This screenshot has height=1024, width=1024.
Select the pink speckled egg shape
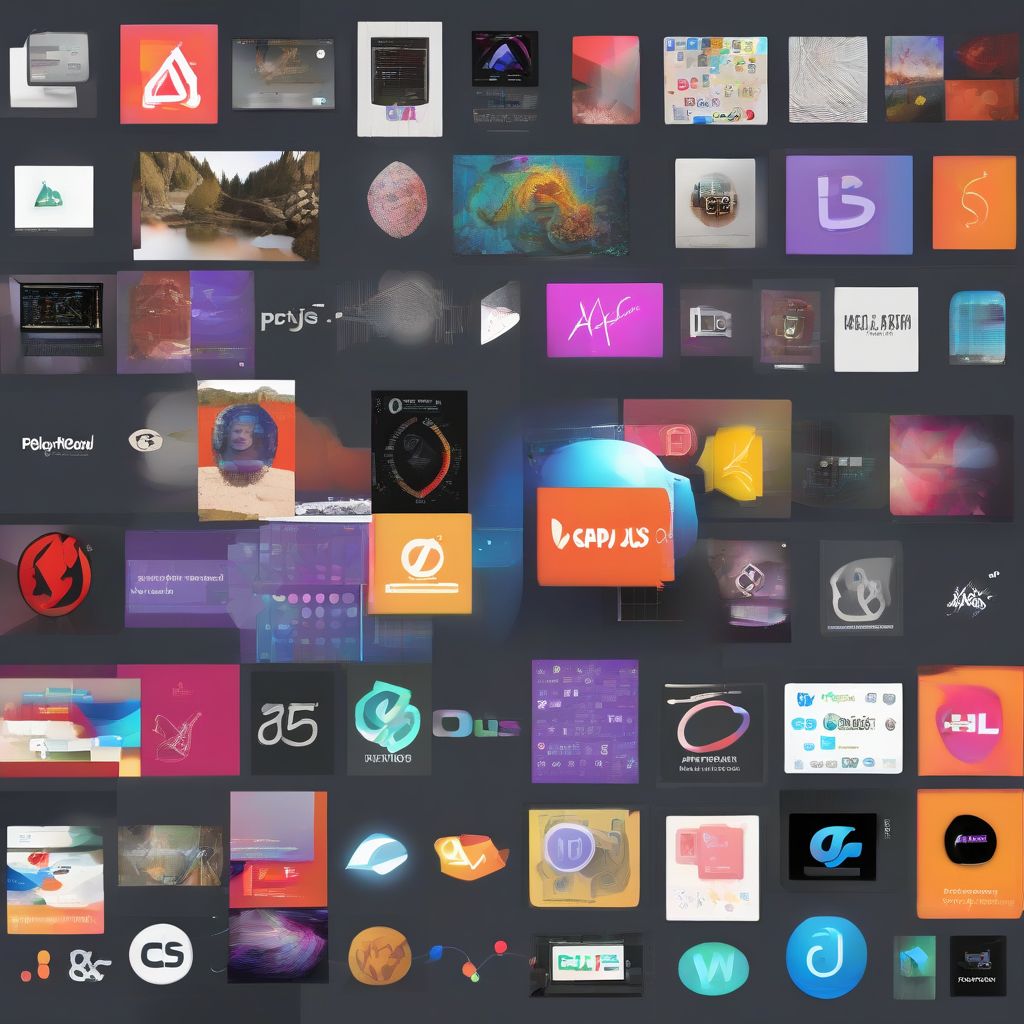pos(397,199)
